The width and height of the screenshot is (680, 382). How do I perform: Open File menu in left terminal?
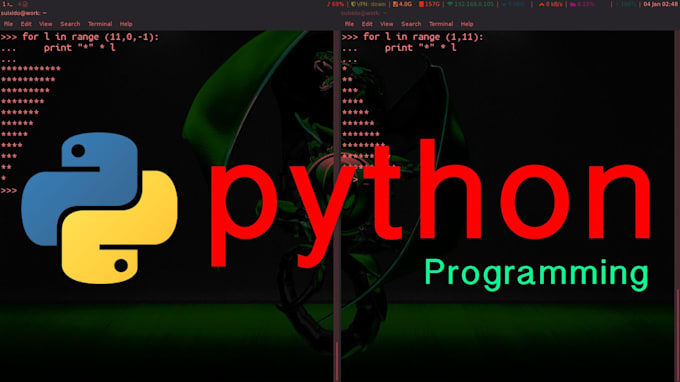8,24
